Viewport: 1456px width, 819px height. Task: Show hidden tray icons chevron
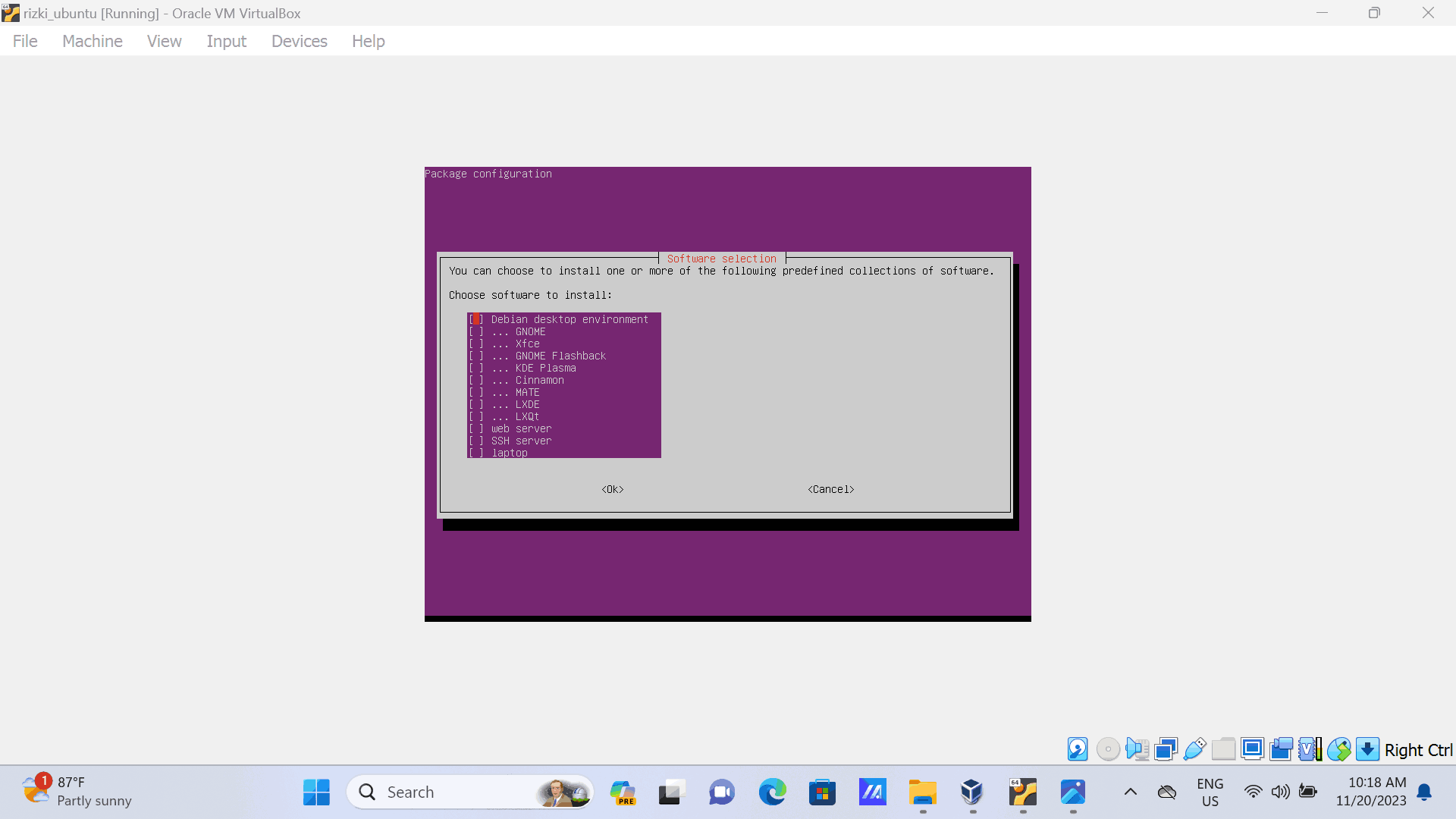point(1130,792)
